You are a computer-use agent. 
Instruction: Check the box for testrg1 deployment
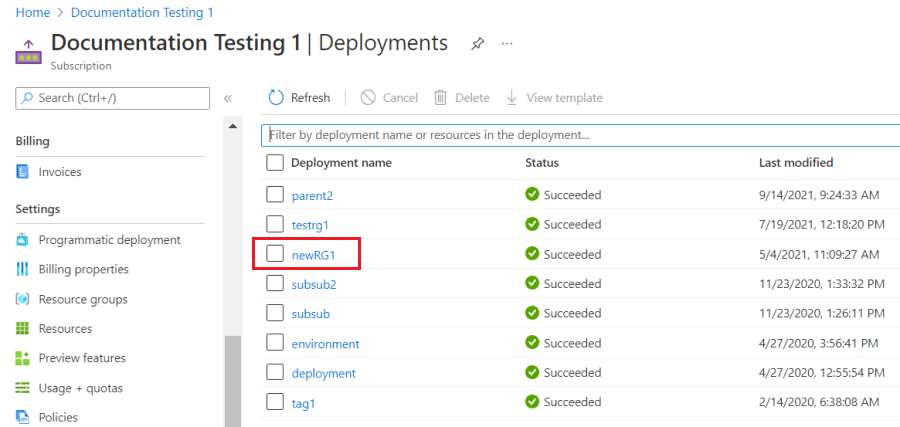pos(275,224)
